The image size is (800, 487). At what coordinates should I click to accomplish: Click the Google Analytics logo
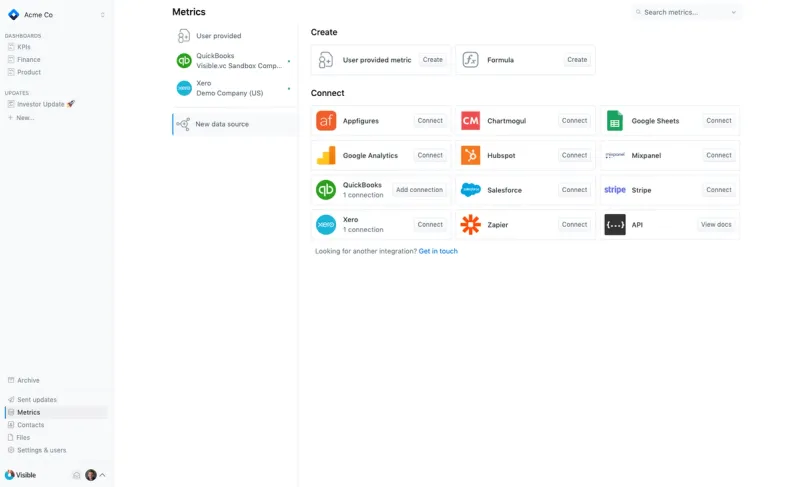pos(326,156)
